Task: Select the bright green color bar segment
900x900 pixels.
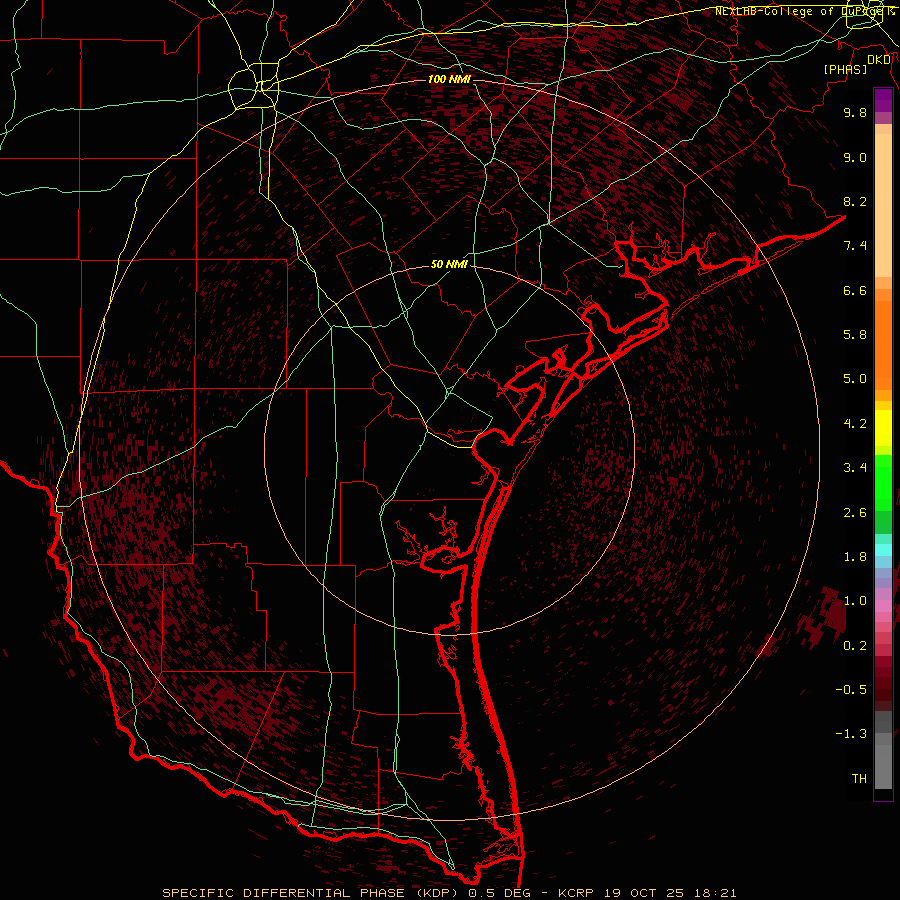Action: coord(883,482)
